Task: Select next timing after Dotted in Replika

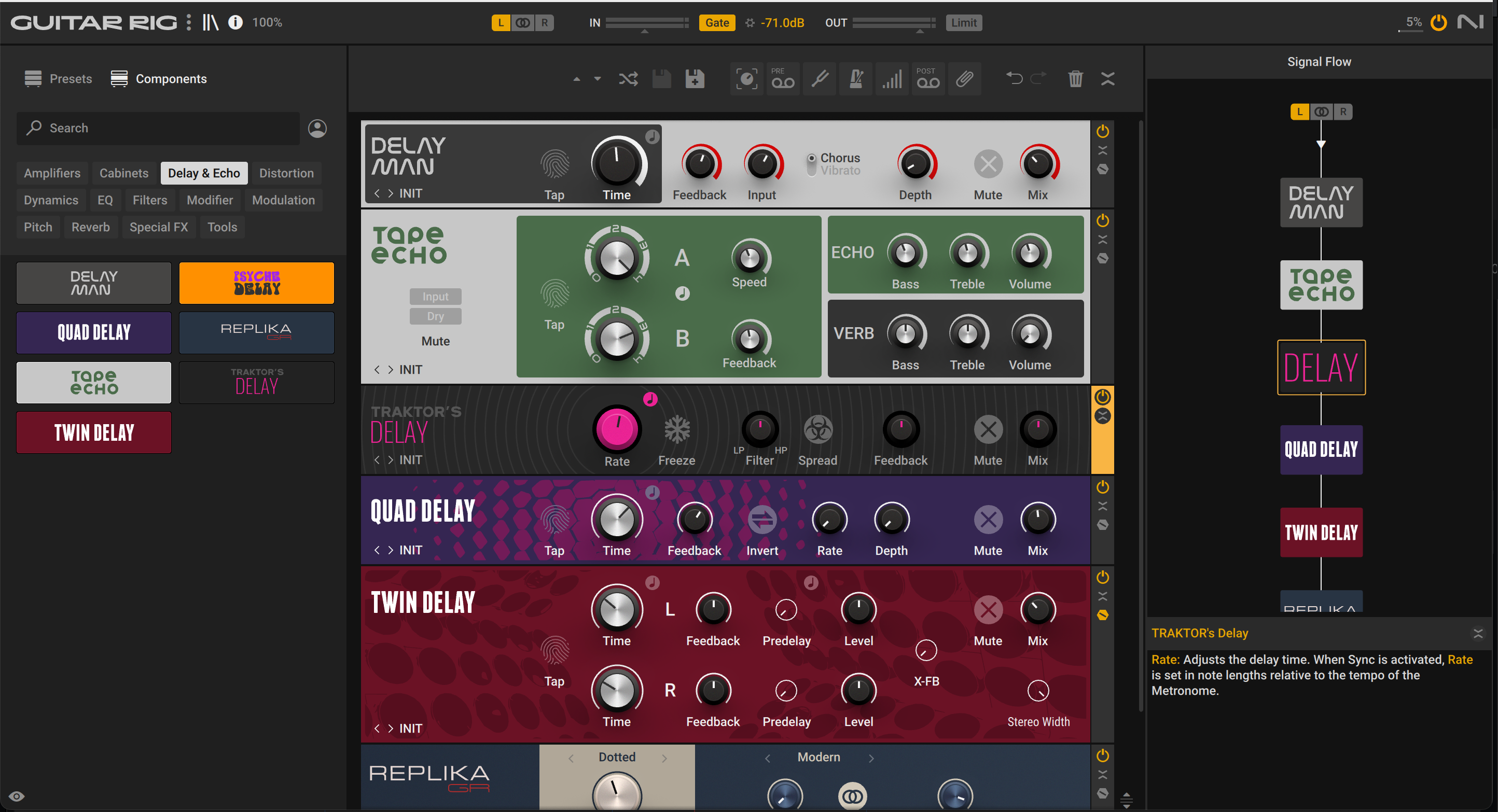Action: coord(664,758)
